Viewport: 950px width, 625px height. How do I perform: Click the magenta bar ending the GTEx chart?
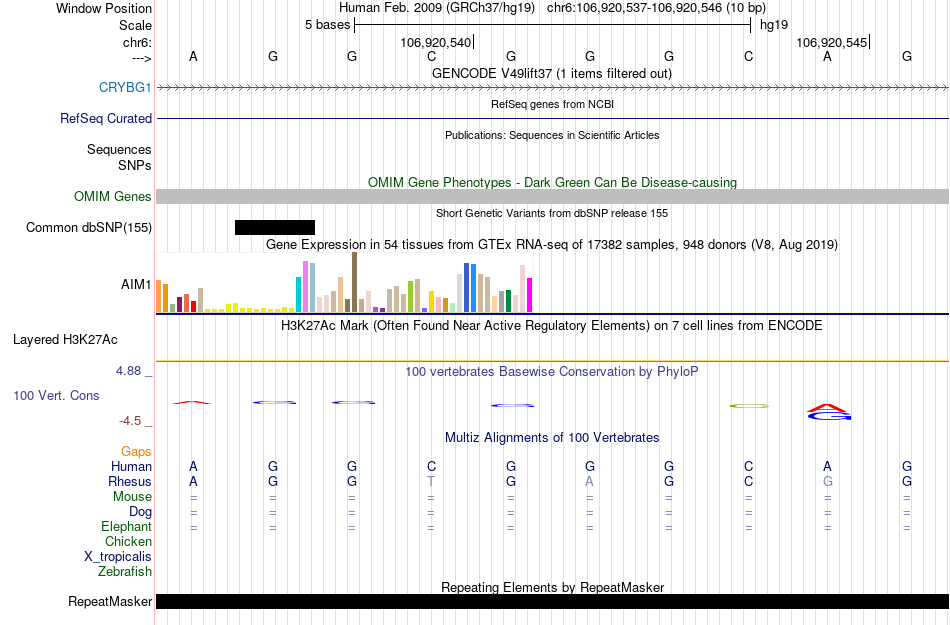[530, 295]
